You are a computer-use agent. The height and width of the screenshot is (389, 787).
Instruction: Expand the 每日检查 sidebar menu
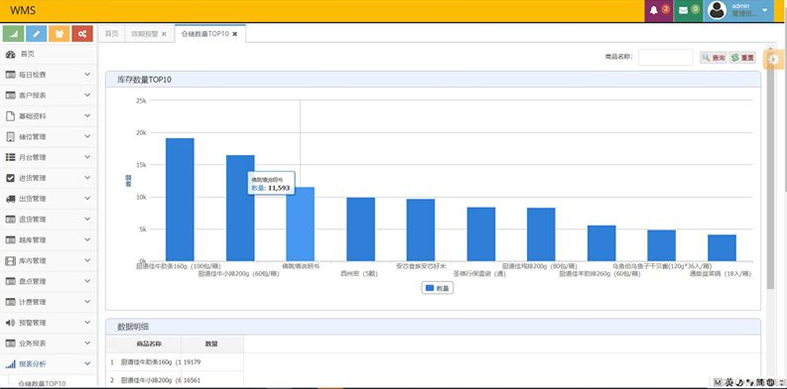click(48, 75)
